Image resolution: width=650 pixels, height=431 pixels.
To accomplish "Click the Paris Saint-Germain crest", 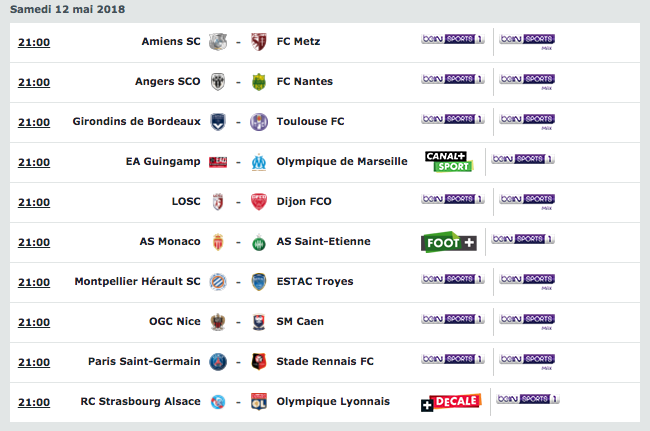I will click(x=218, y=362).
